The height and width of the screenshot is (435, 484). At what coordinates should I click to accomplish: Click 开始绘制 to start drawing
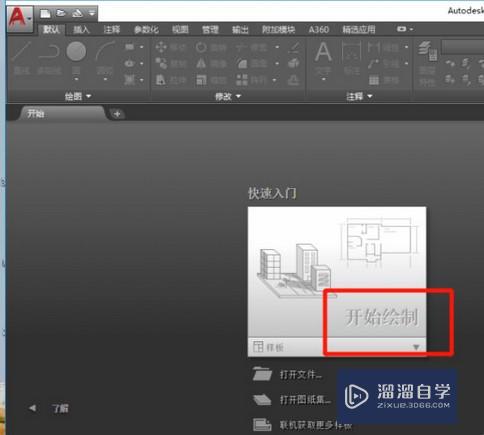381,317
